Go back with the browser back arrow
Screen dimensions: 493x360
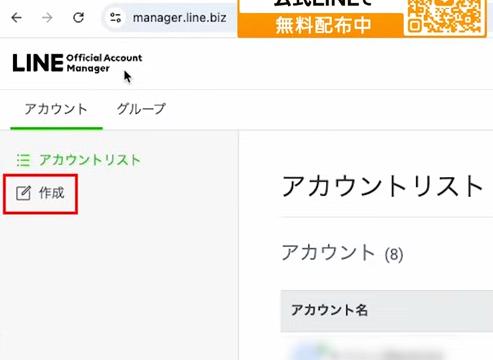tap(16, 17)
